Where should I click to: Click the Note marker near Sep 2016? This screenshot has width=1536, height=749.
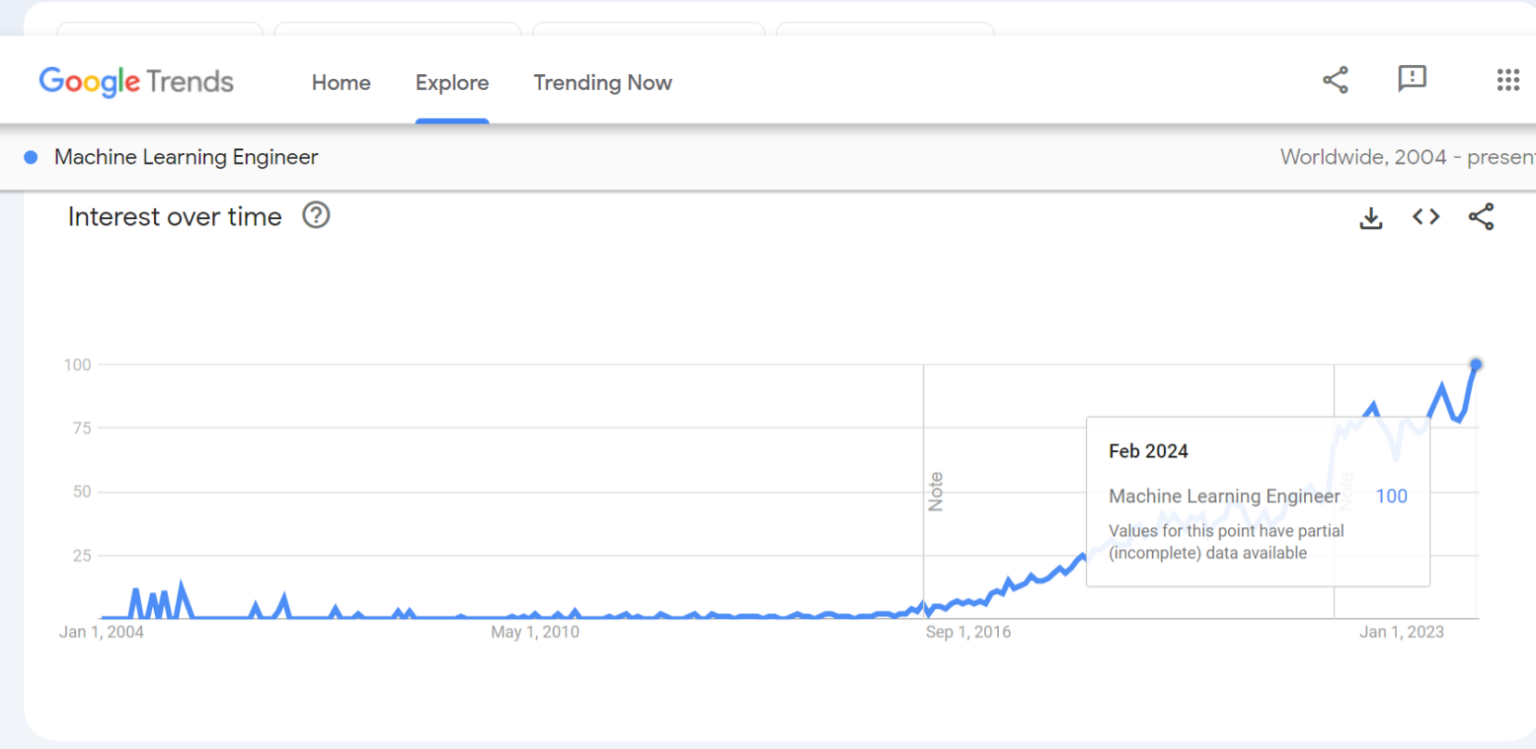coord(935,491)
